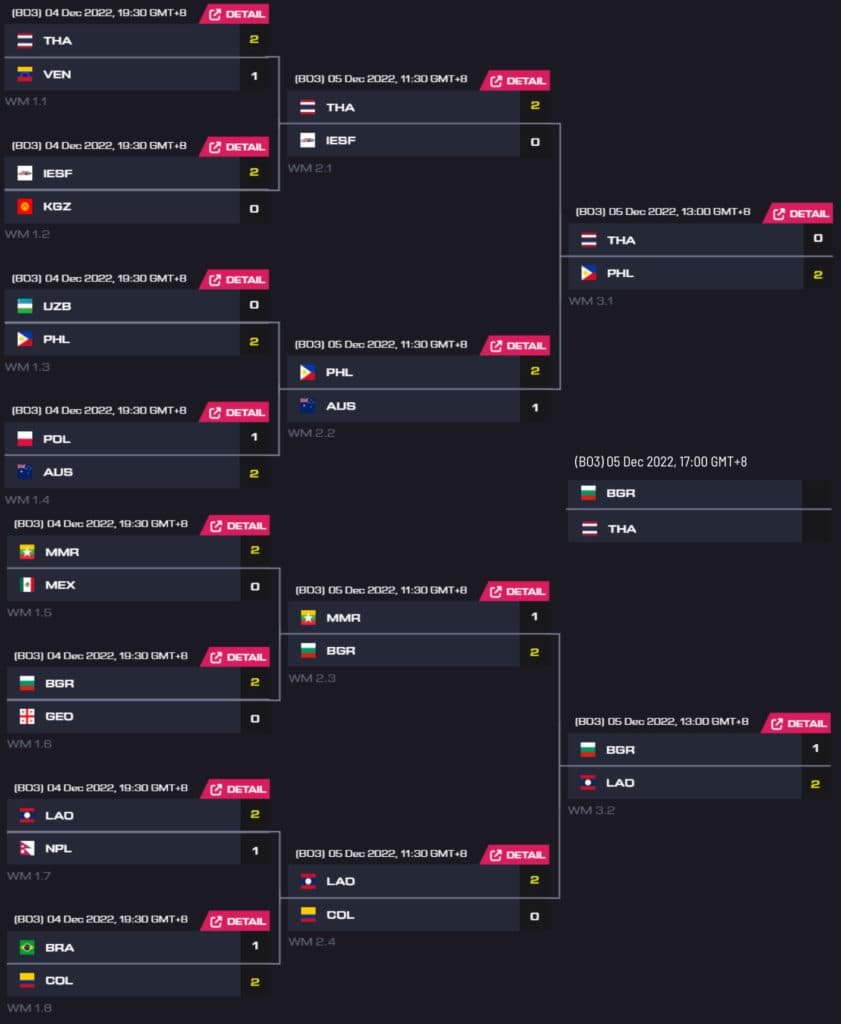This screenshot has height=1024, width=841.
Task: Click the Venezuela flag icon in WM 1.1
Action: (x=23, y=74)
